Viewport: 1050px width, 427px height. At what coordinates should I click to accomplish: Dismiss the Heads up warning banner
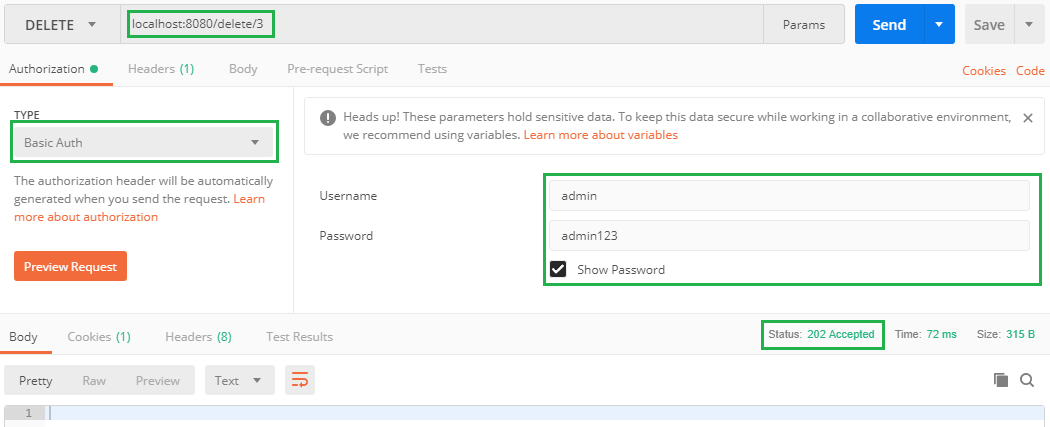(x=1027, y=118)
